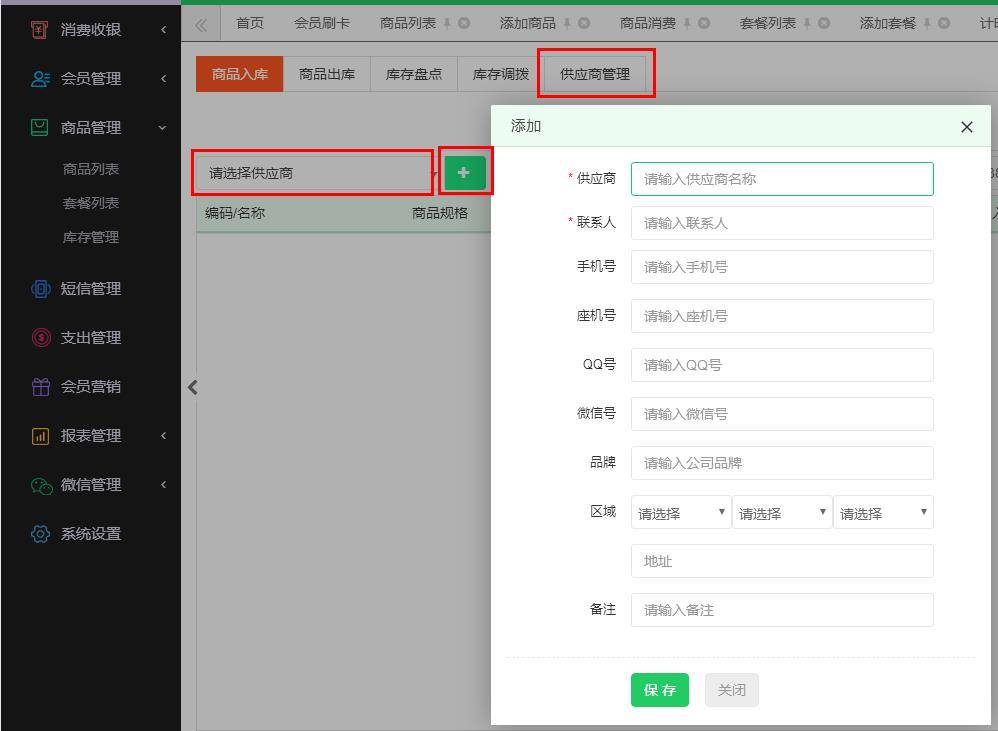This screenshot has width=998, height=731.
Task: Click the 商品管理 sidebar icon
Action: 39,127
